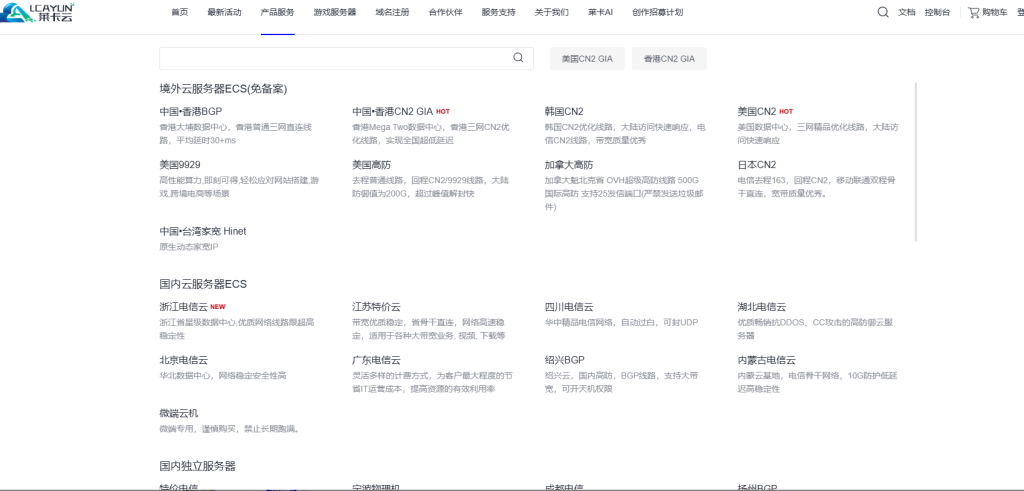Open the 控制台 console link
This screenshot has width=1024, height=491.
[937, 13]
